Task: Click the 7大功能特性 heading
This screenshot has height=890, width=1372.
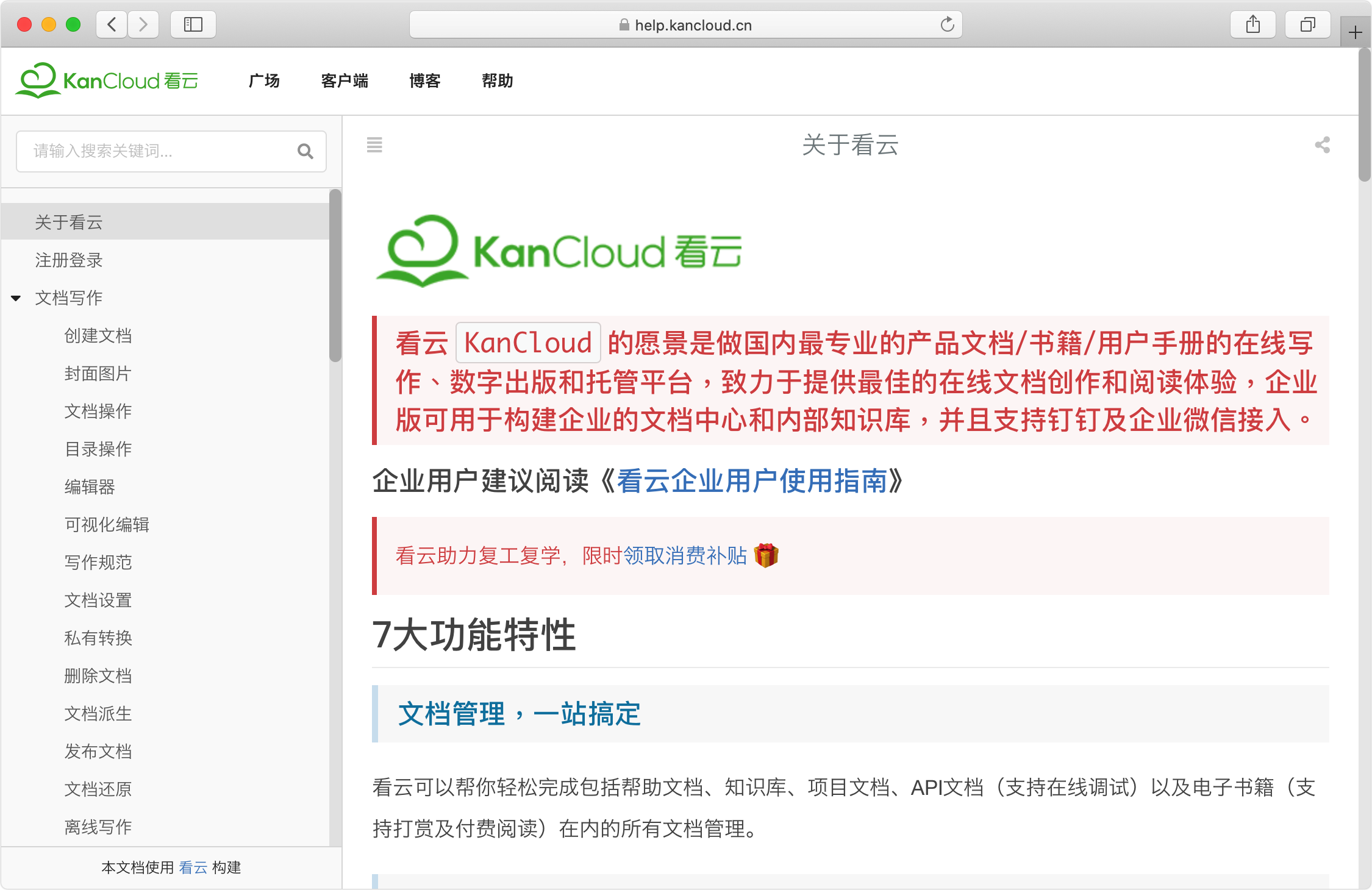Action: point(474,635)
